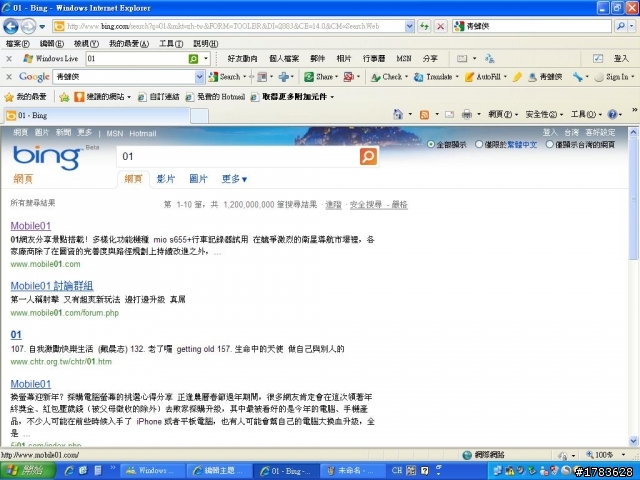The width and height of the screenshot is (640, 480).
Task: Click the blue plus icon in Google toolbar
Action: coord(284,77)
